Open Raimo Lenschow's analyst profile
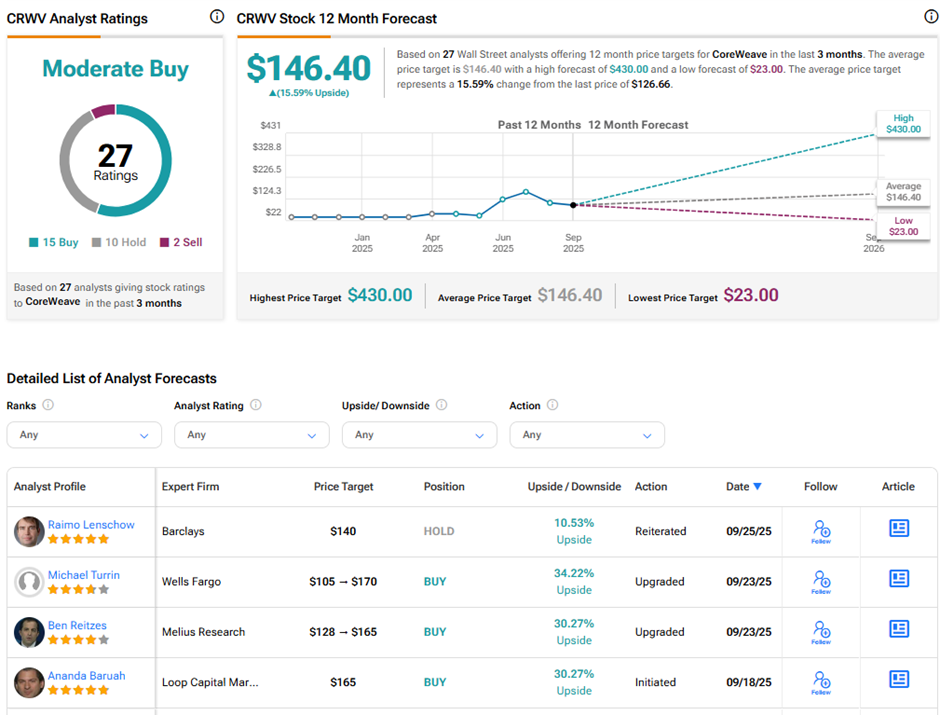This screenshot has height=715, width=940. pos(91,524)
